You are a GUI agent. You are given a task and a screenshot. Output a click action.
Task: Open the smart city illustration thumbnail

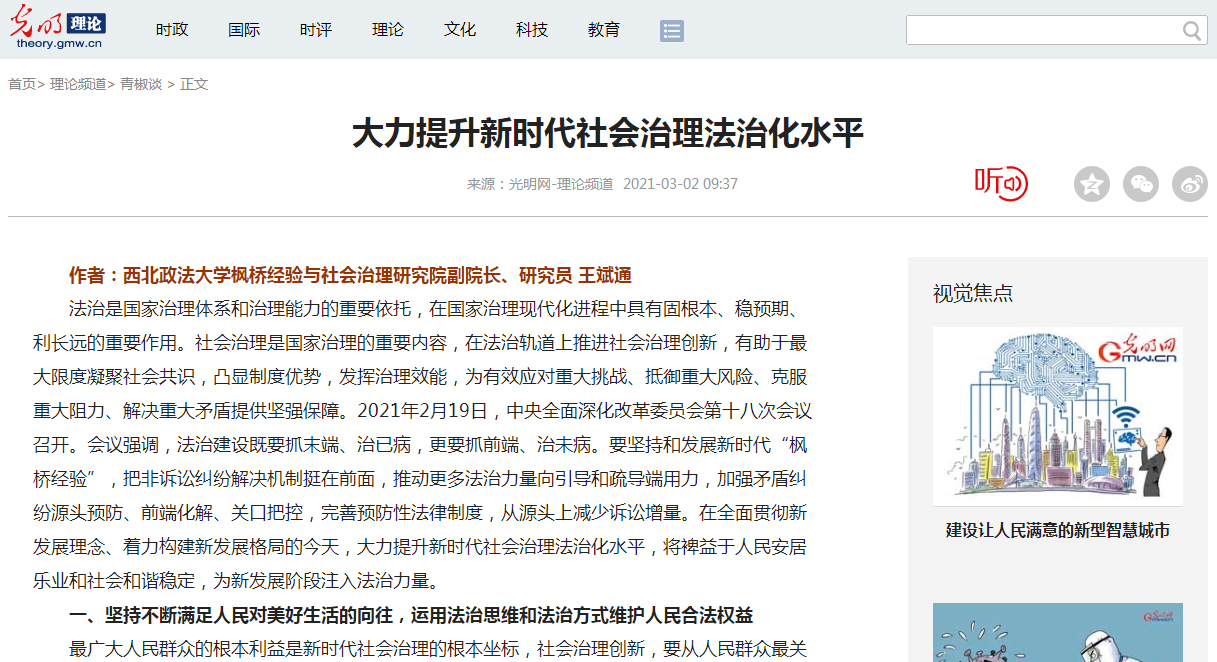coord(1057,416)
